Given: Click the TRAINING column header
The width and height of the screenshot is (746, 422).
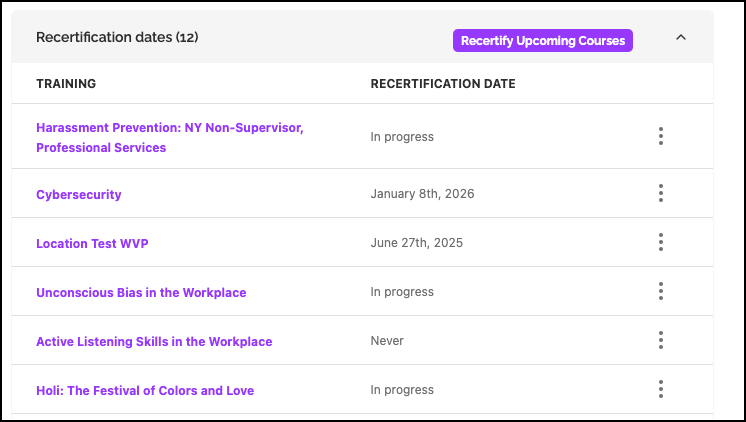Looking at the screenshot, I should (66, 84).
